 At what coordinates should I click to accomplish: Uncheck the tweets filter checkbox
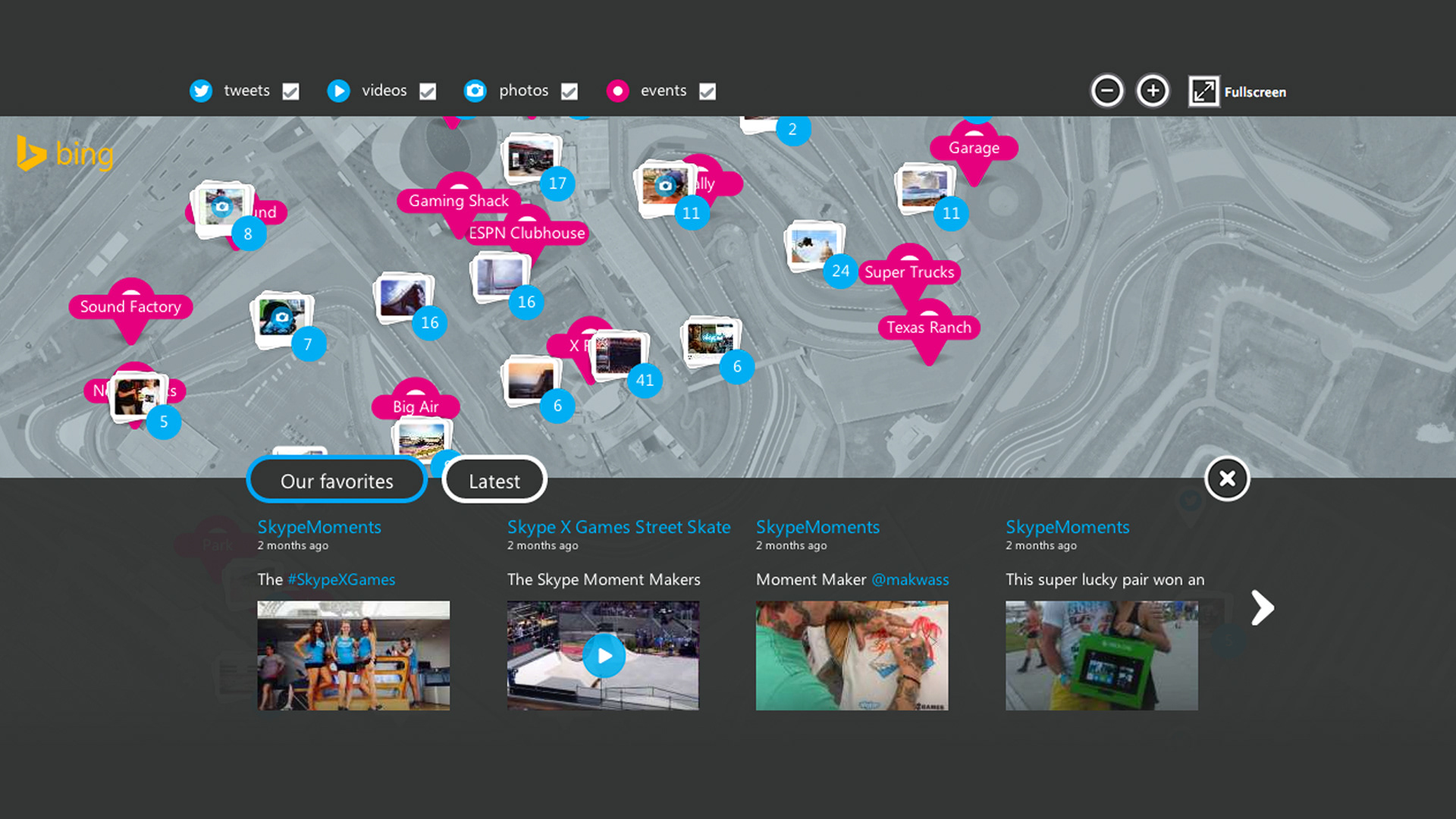pos(290,92)
